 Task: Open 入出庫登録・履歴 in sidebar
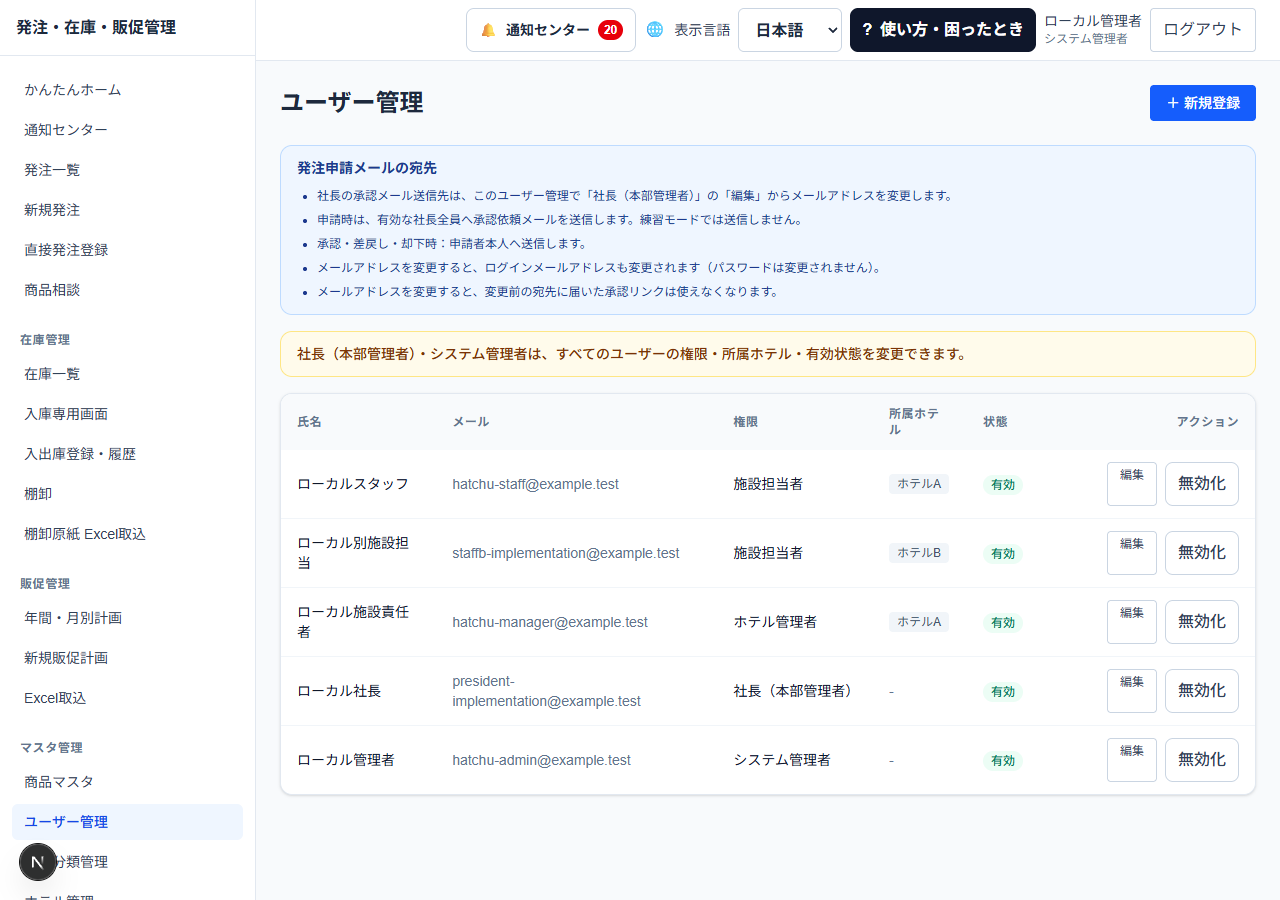tap(127, 454)
